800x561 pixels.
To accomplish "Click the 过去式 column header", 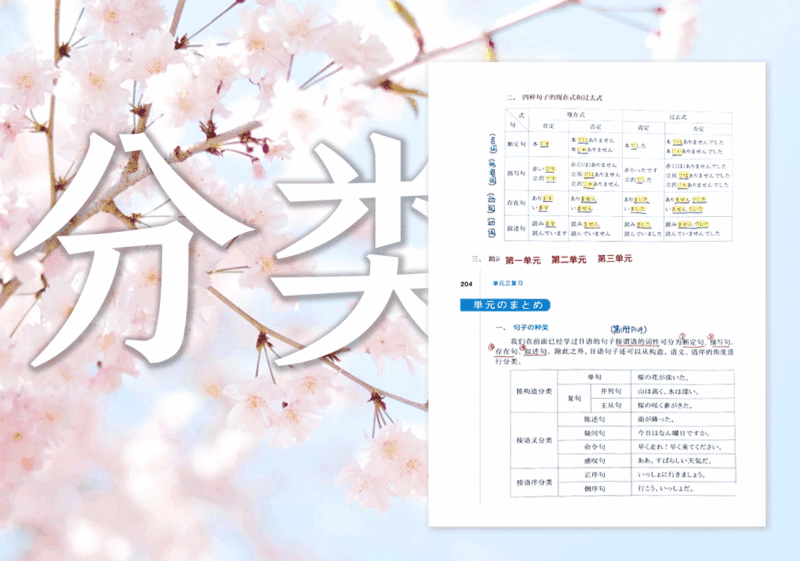I will click(678, 117).
